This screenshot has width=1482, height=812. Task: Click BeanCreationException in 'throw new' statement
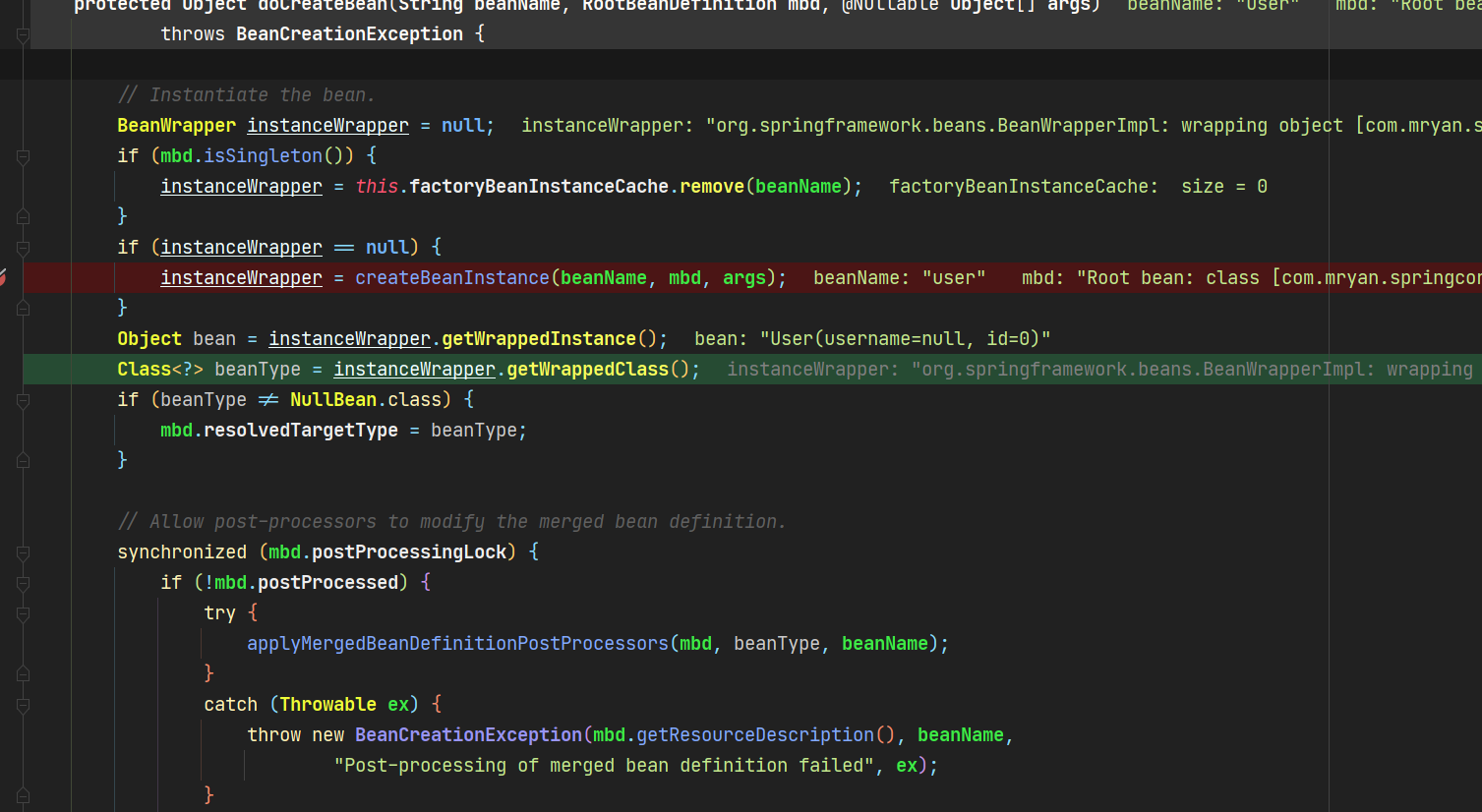point(468,735)
